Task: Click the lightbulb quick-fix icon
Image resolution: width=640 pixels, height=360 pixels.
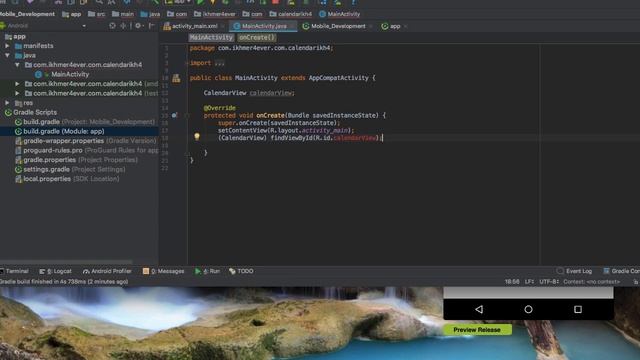Action: point(197,137)
